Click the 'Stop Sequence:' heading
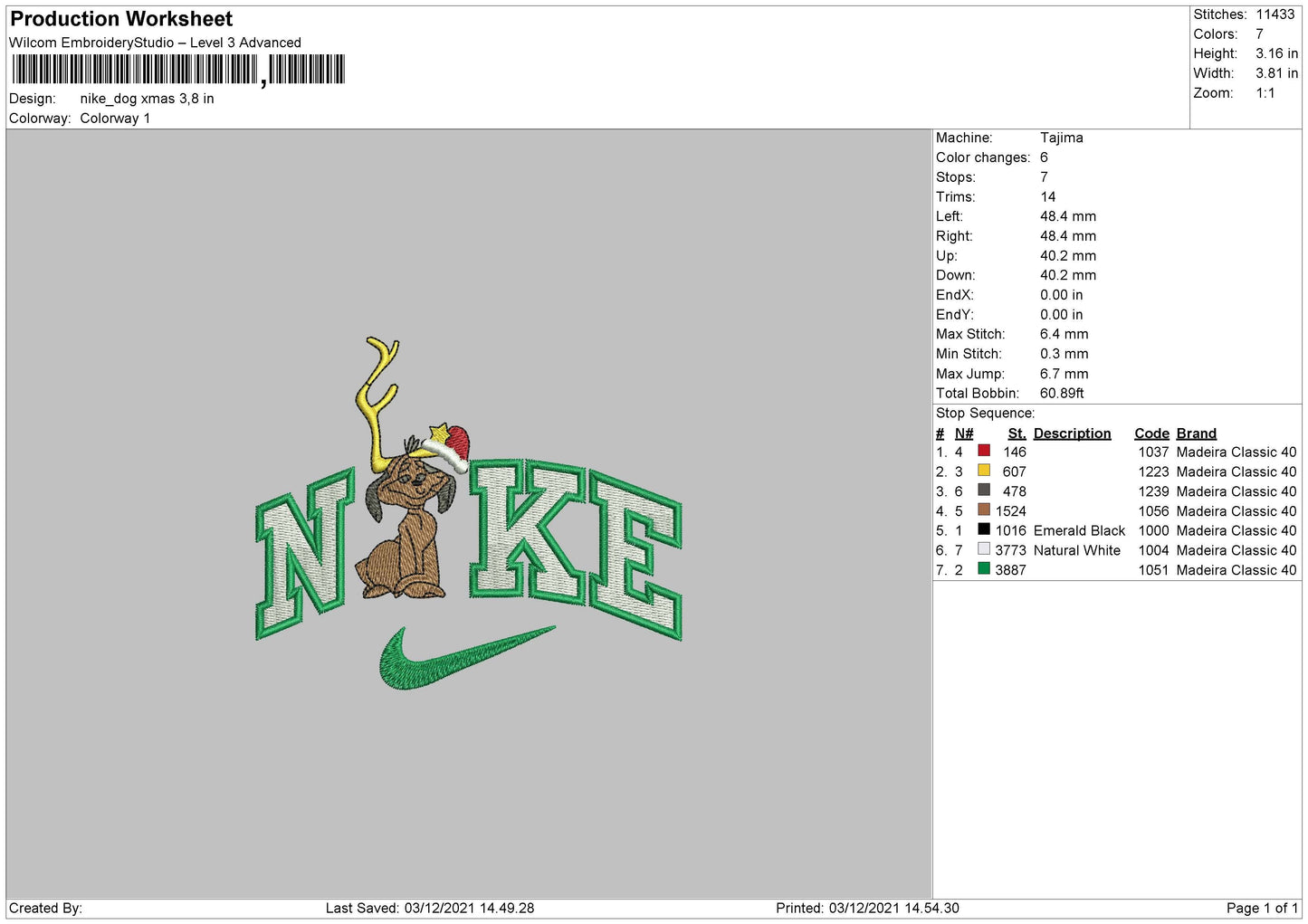Screen dimensions: 1308x924 pyautogui.click(x=985, y=414)
